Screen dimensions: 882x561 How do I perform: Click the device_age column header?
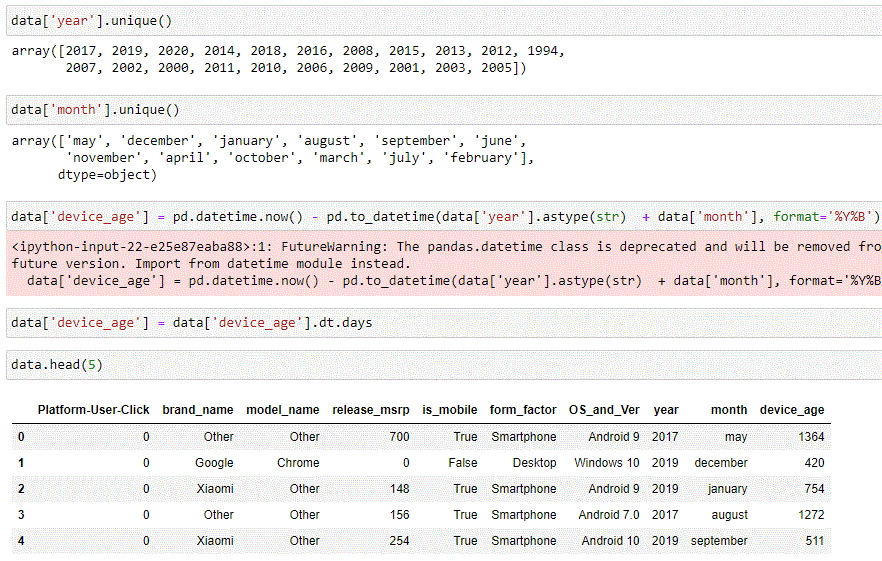coord(792,410)
